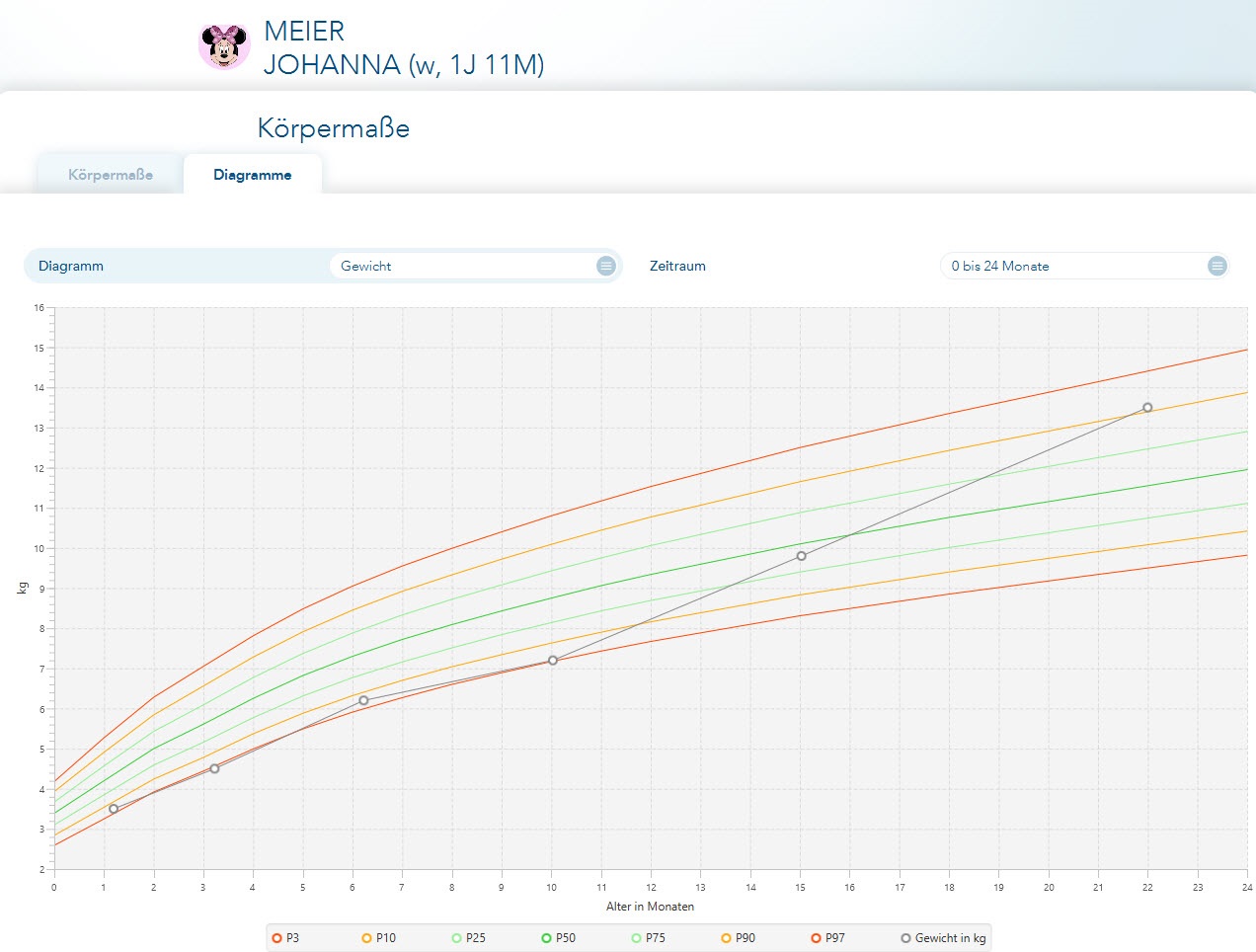Image resolution: width=1256 pixels, height=952 pixels.
Task: Select the Diagramme tab
Action: pyautogui.click(x=253, y=175)
